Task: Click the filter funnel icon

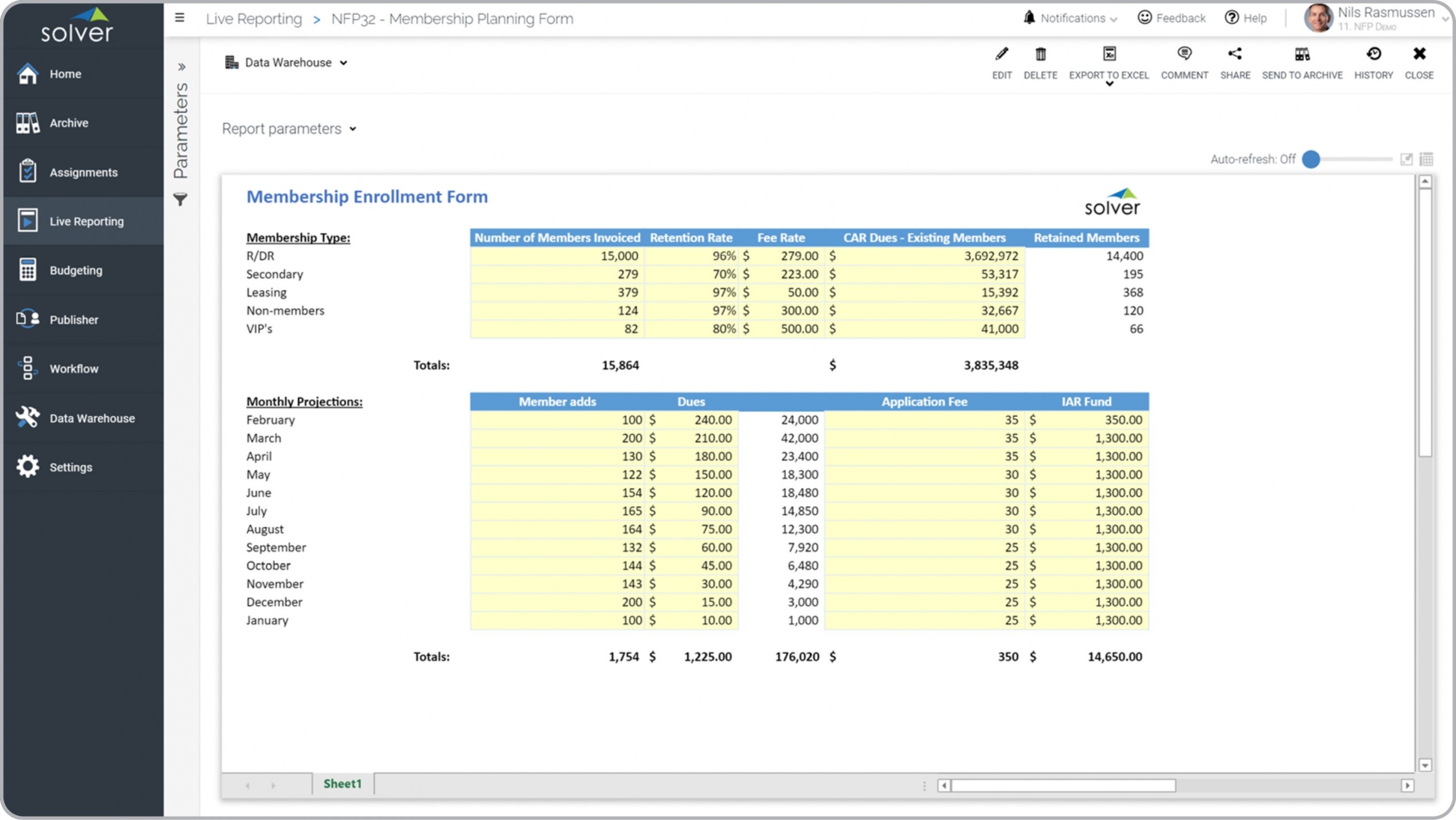Action: point(180,200)
